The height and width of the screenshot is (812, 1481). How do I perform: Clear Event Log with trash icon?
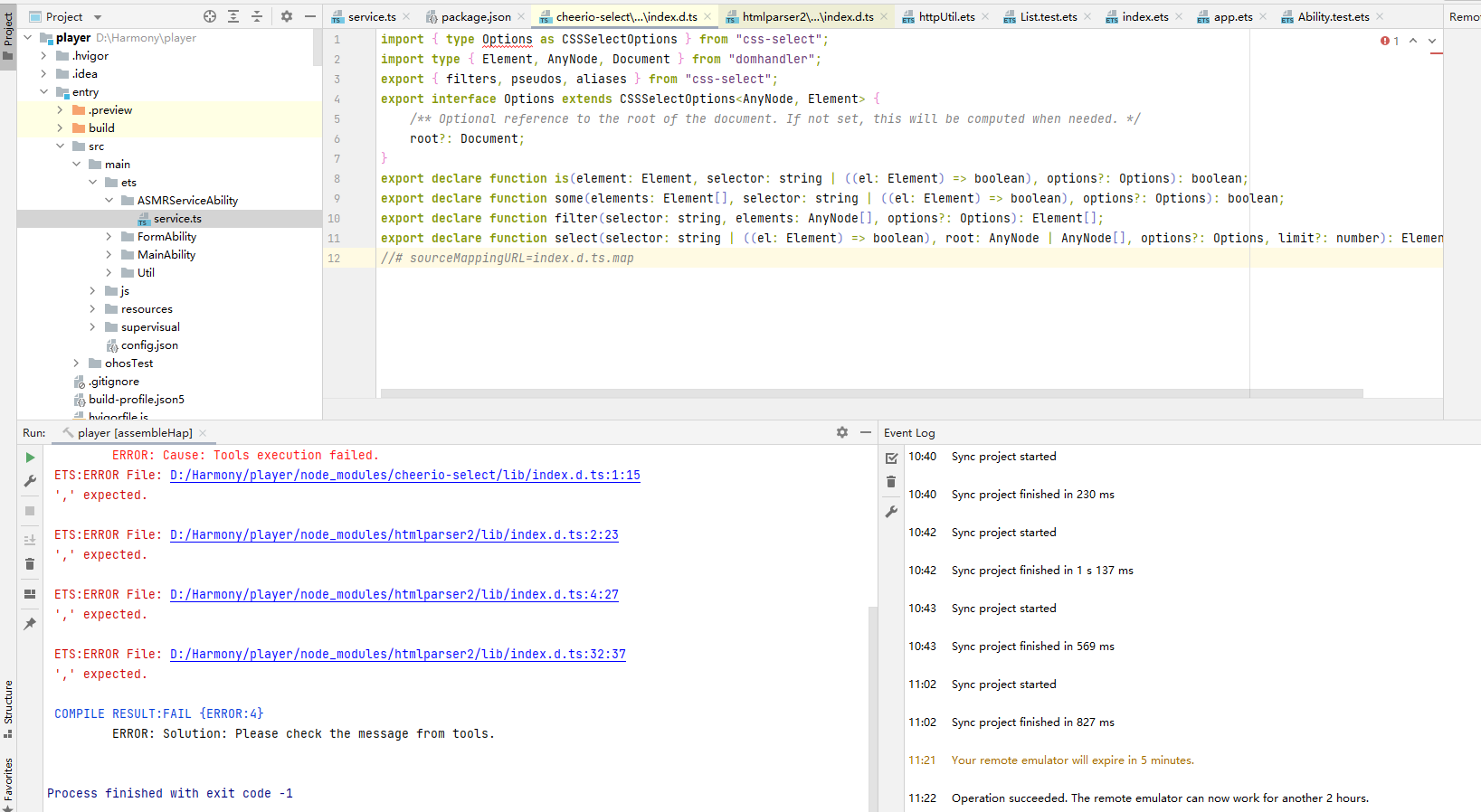tap(891, 482)
